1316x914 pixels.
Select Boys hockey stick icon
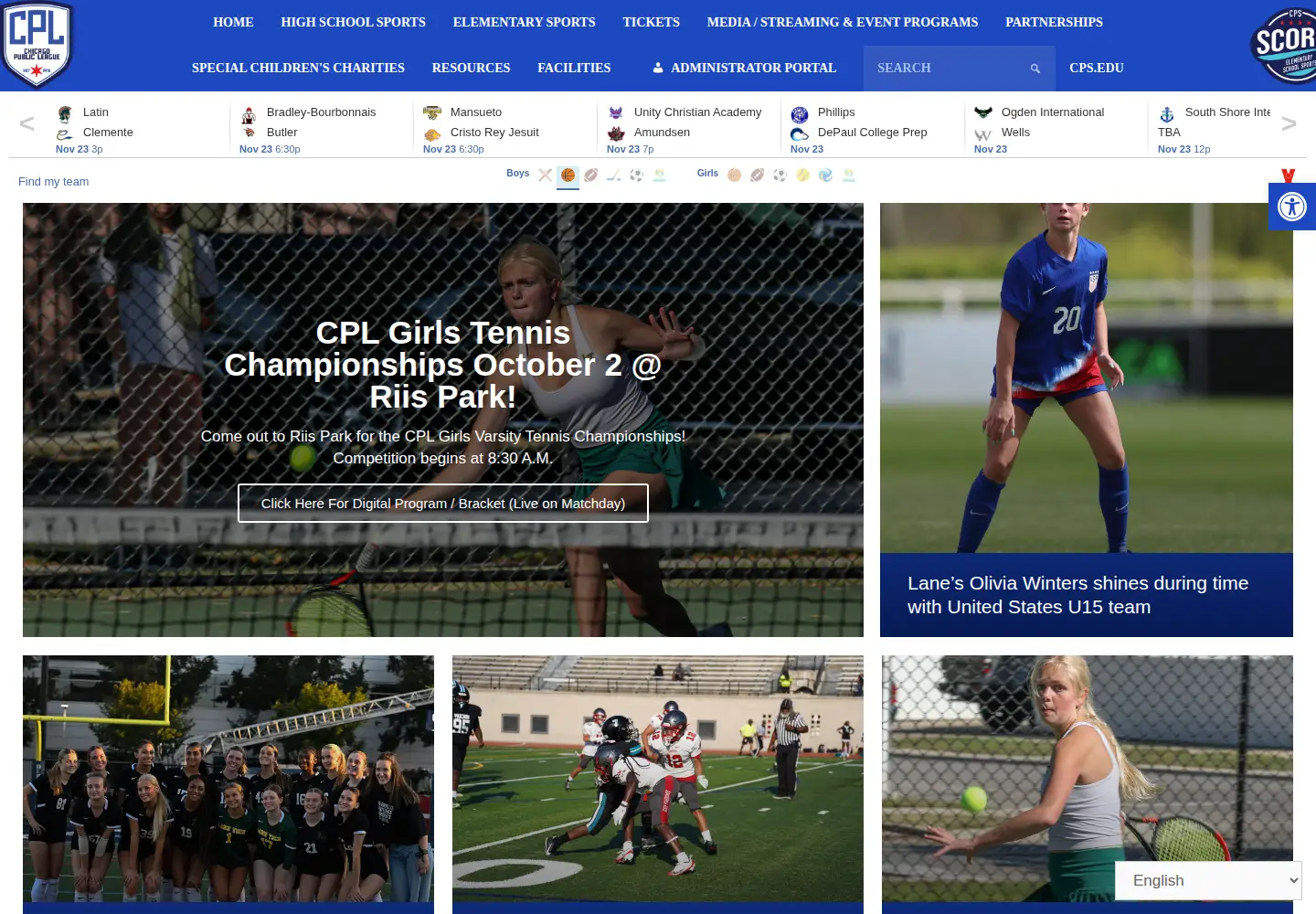pyautogui.click(x=613, y=175)
